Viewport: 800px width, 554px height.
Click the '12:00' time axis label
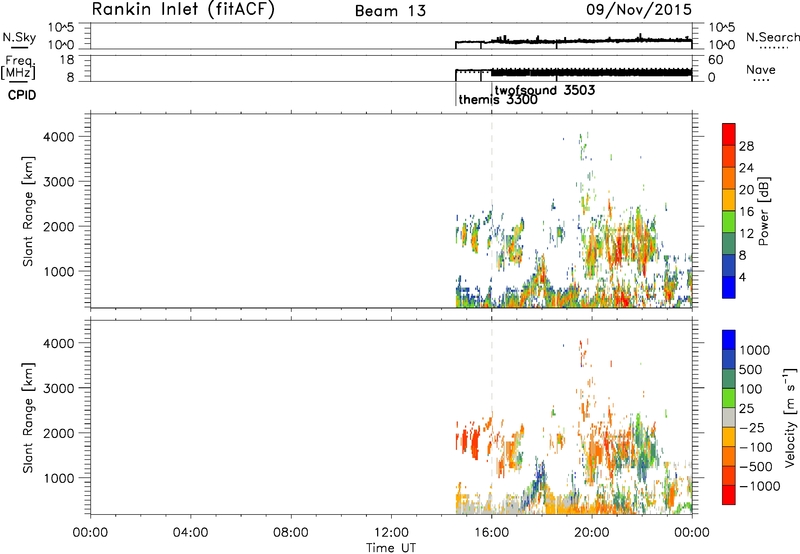(391, 533)
